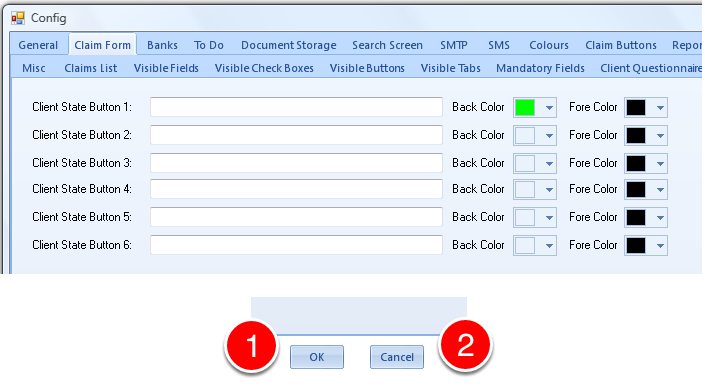Open the Client Questionnaire sub-tab
Image resolution: width=705 pixels, height=386 pixels.
point(650,68)
